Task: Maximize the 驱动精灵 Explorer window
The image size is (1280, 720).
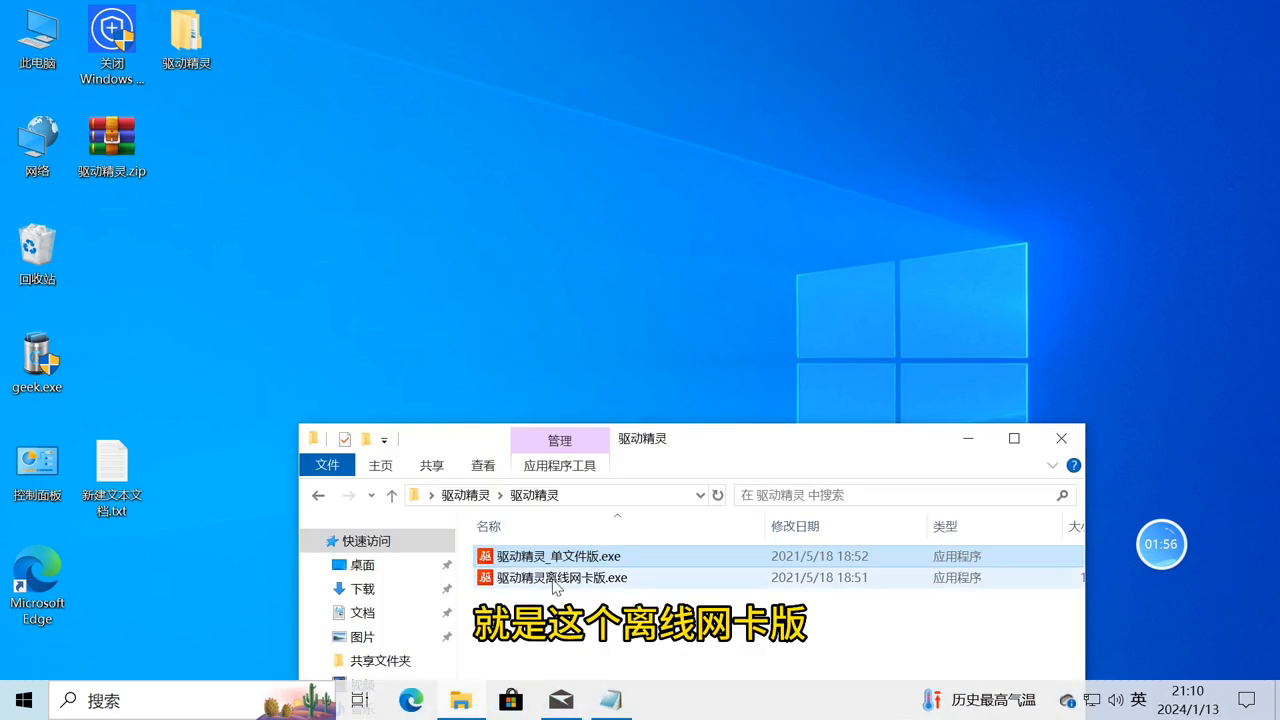Action: 1014,439
